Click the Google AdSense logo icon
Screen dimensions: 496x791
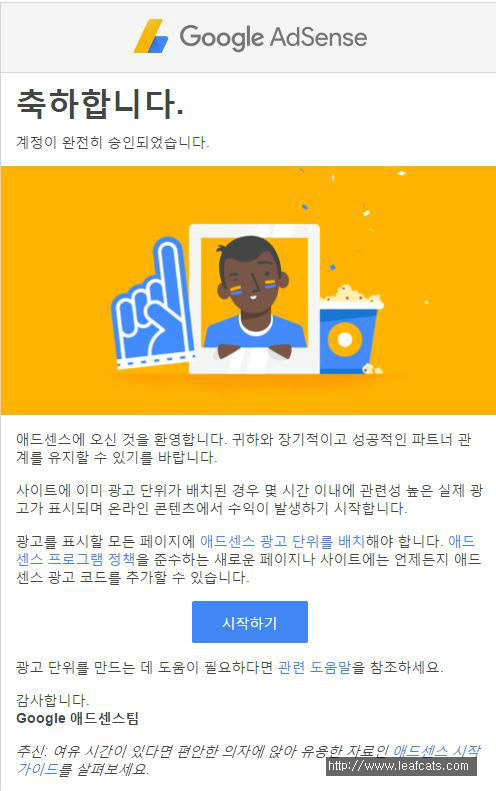point(150,36)
